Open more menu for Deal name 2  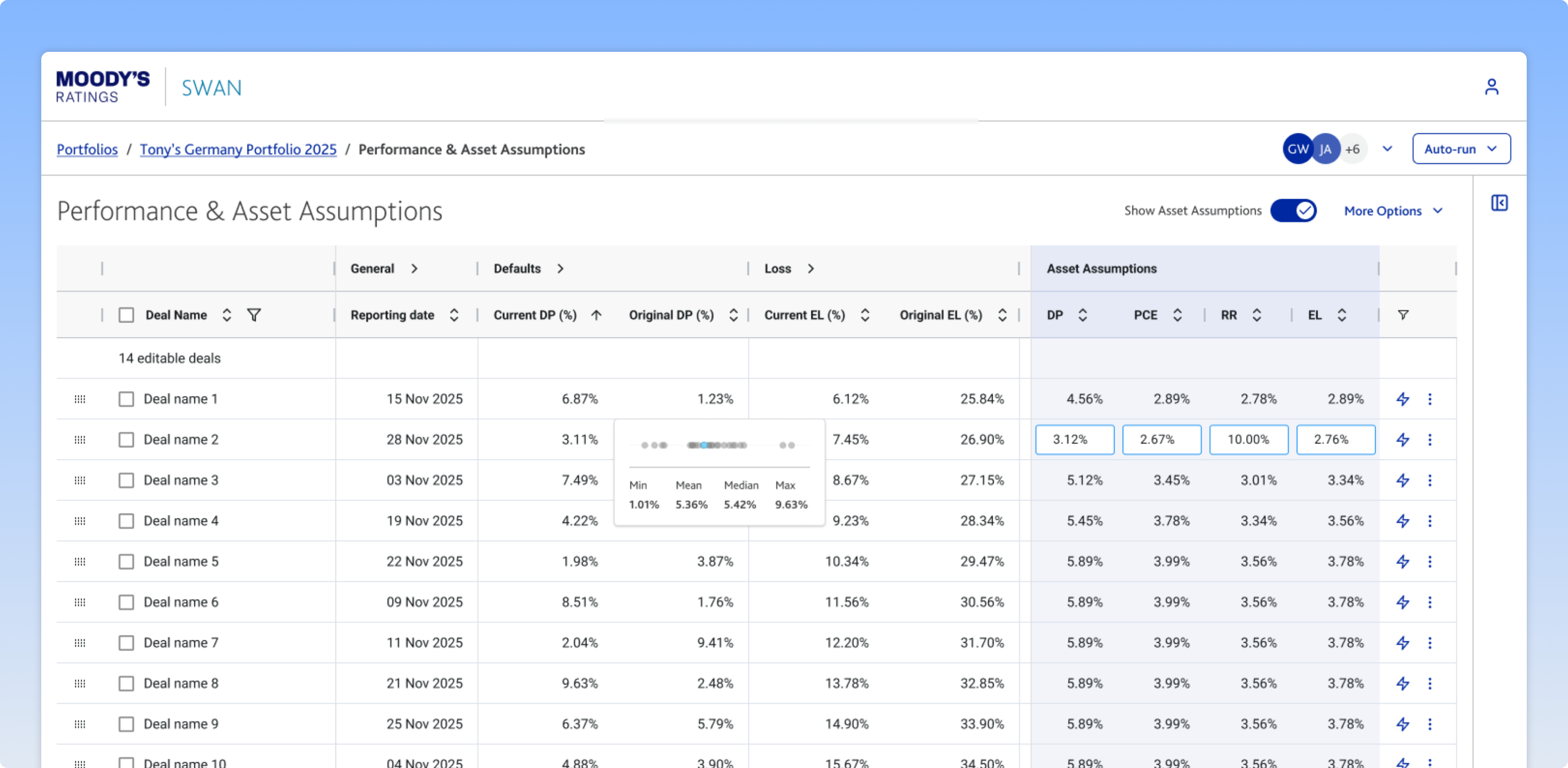coord(1430,440)
